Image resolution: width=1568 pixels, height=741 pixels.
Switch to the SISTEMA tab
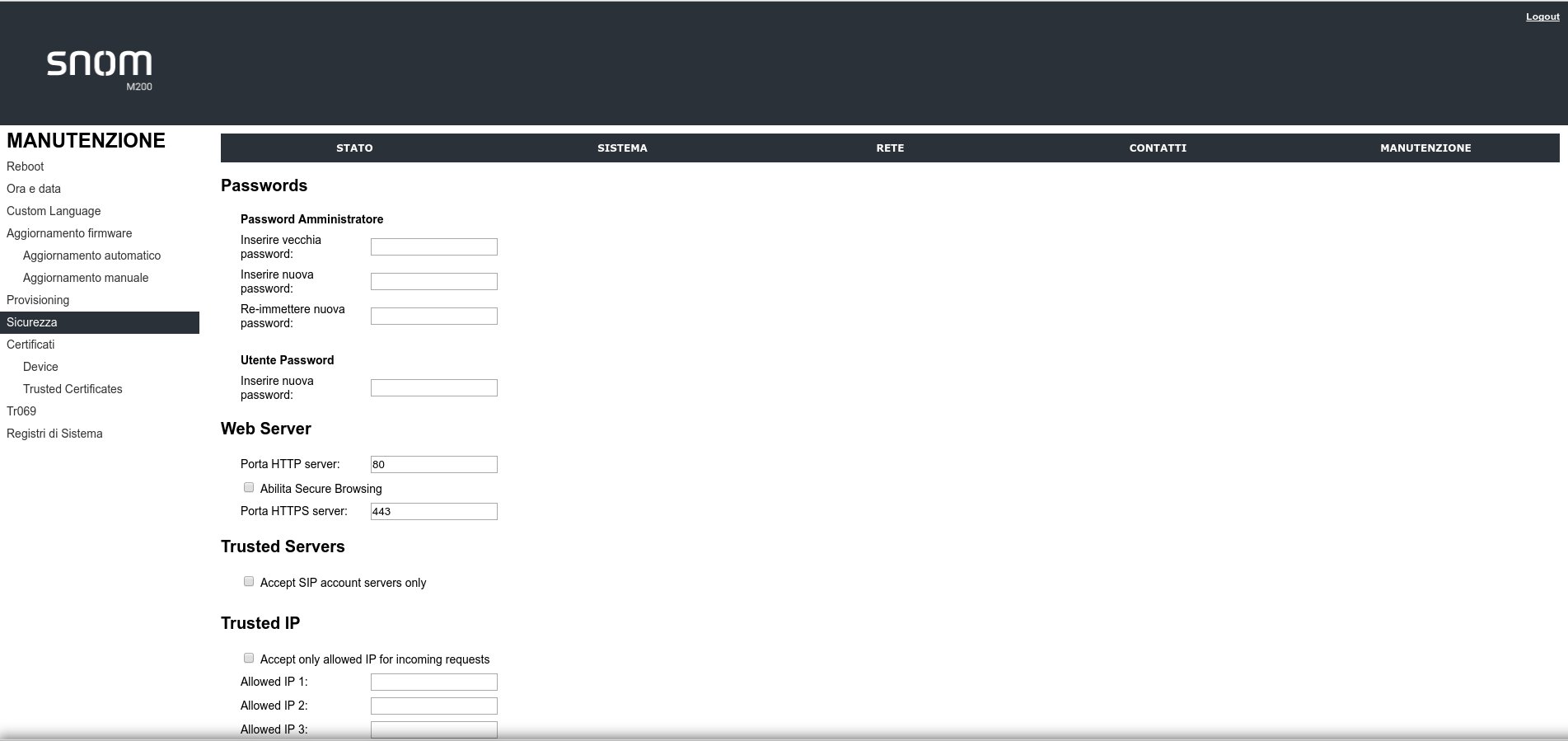[x=622, y=148]
